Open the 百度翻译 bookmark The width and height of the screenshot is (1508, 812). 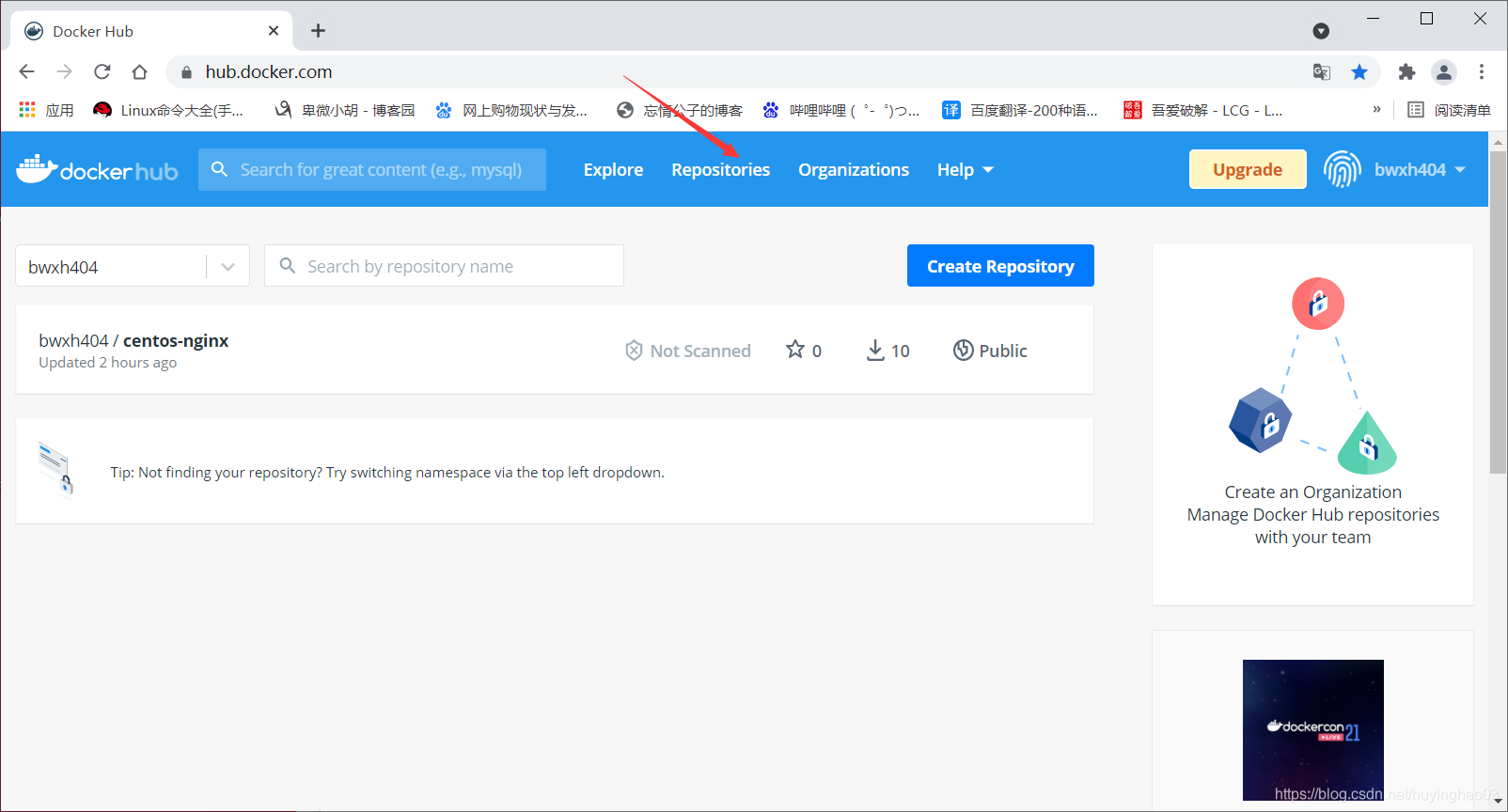click(1020, 110)
